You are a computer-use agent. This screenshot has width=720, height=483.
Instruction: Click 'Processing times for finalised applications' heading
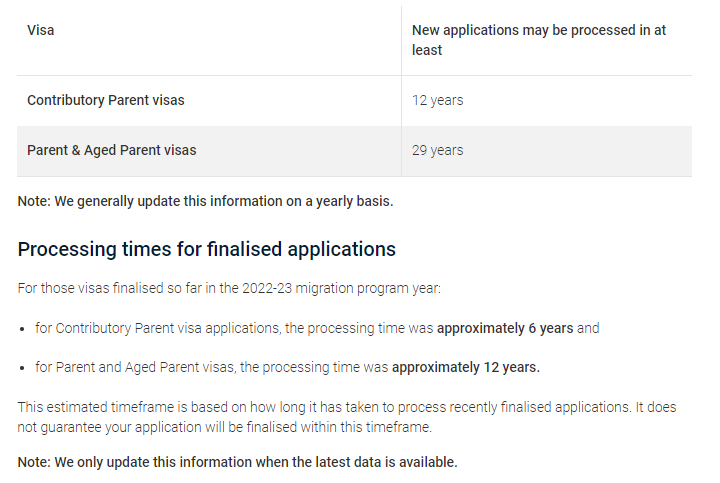pyautogui.click(x=207, y=249)
